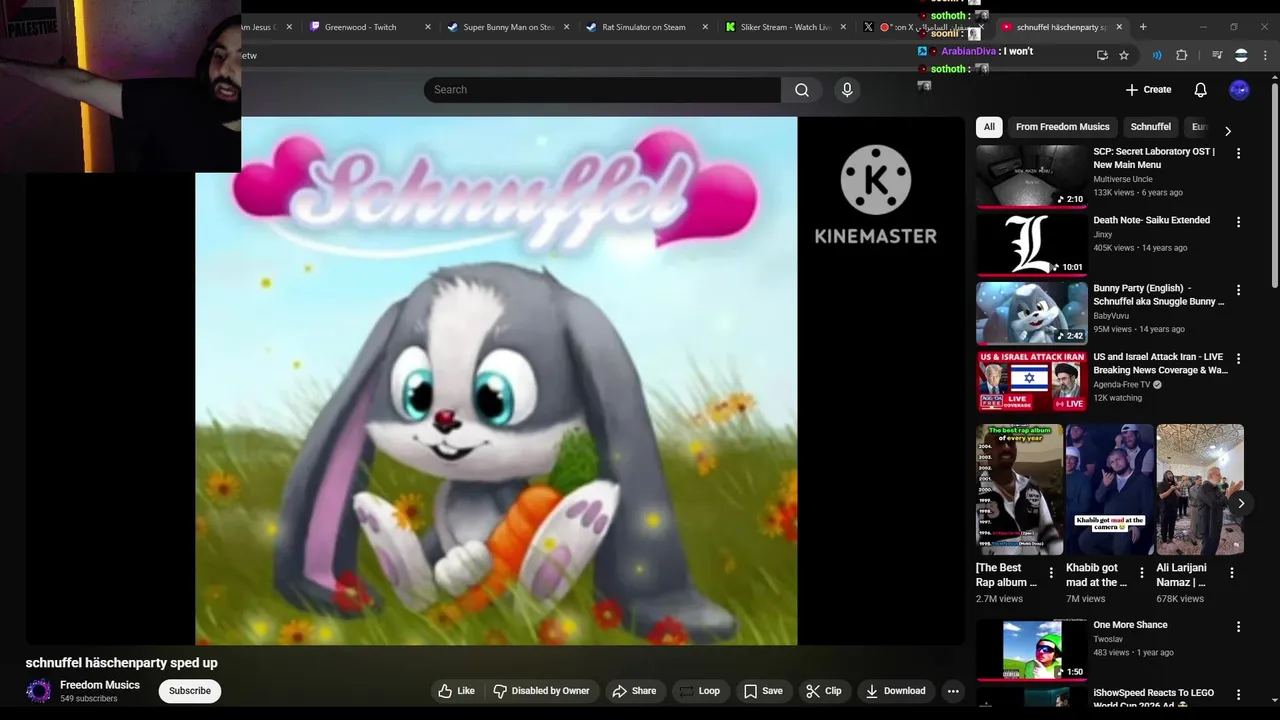Open Bunny Party English video thumbnail
The height and width of the screenshot is (720, 1280).
coord(1031,313)
